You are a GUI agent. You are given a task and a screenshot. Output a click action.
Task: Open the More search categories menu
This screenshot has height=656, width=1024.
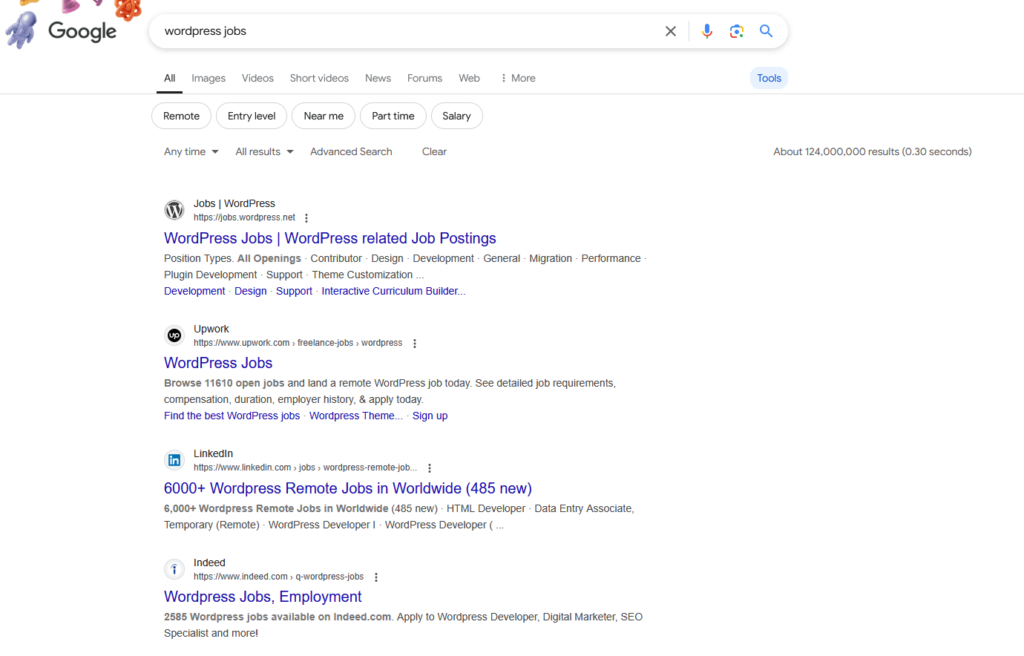[x=517, y=78]
